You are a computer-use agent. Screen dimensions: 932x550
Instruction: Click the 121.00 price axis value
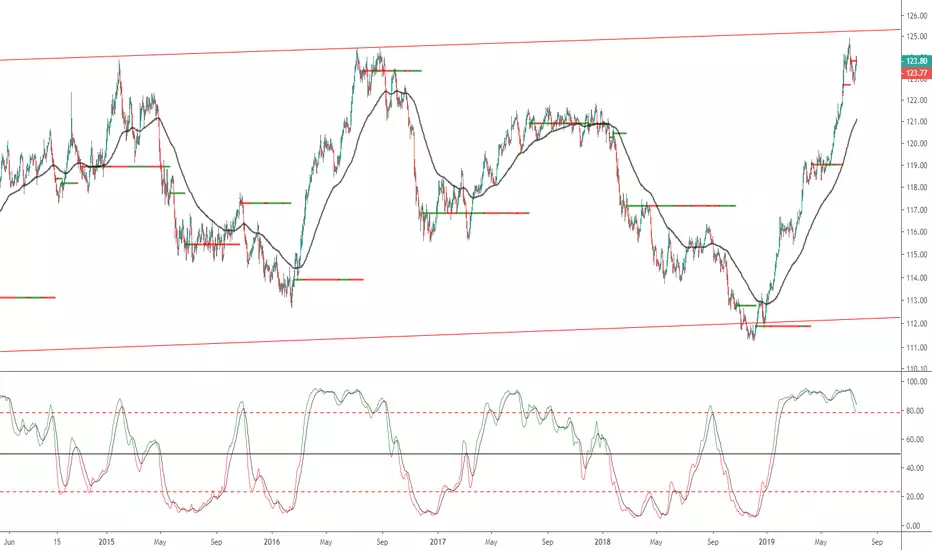(917, 122)
